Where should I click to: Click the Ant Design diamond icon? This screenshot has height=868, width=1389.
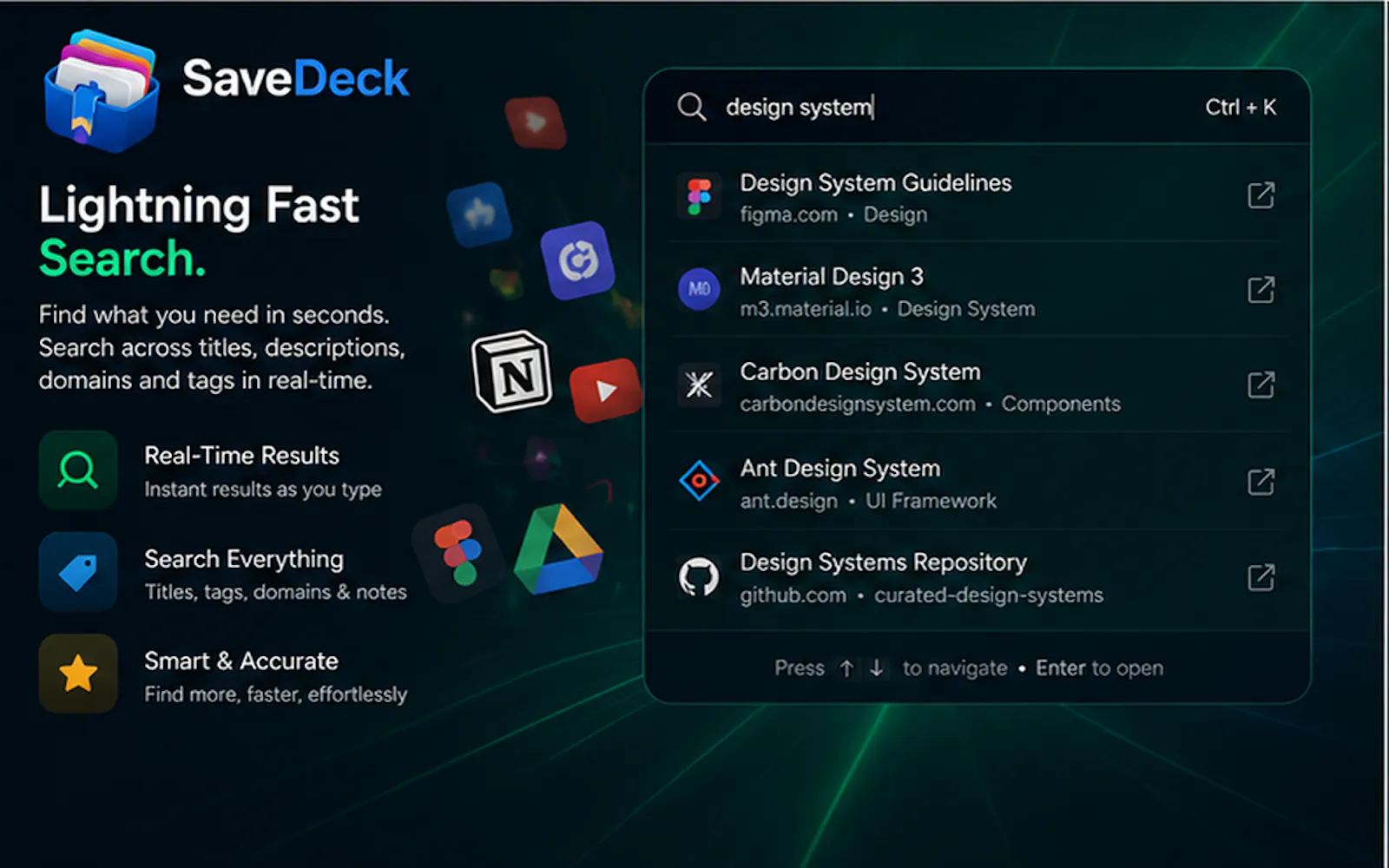[699, 480]
